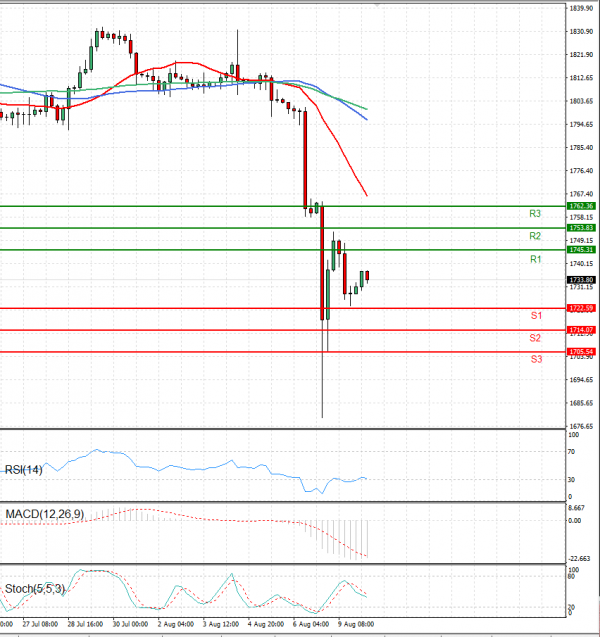Screen dimensions: 600x637
Task: Click the RSI(14) indicator label
Action: click(23, 470)
